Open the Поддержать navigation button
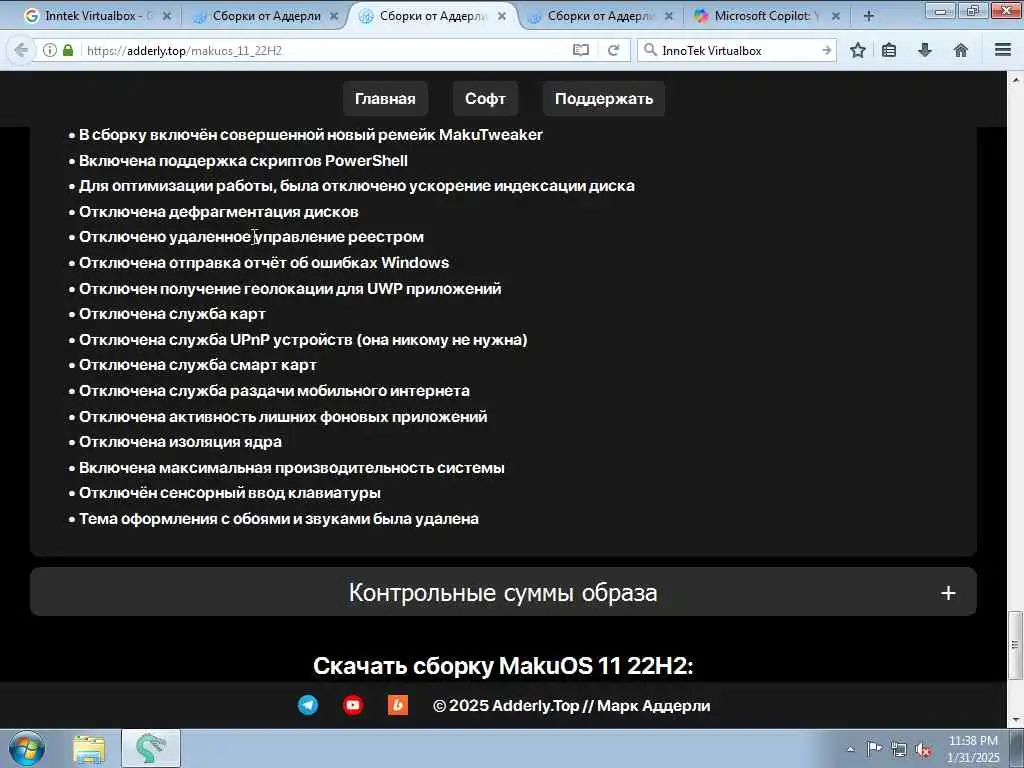1024x768 pixels. (x=604, y=99)
